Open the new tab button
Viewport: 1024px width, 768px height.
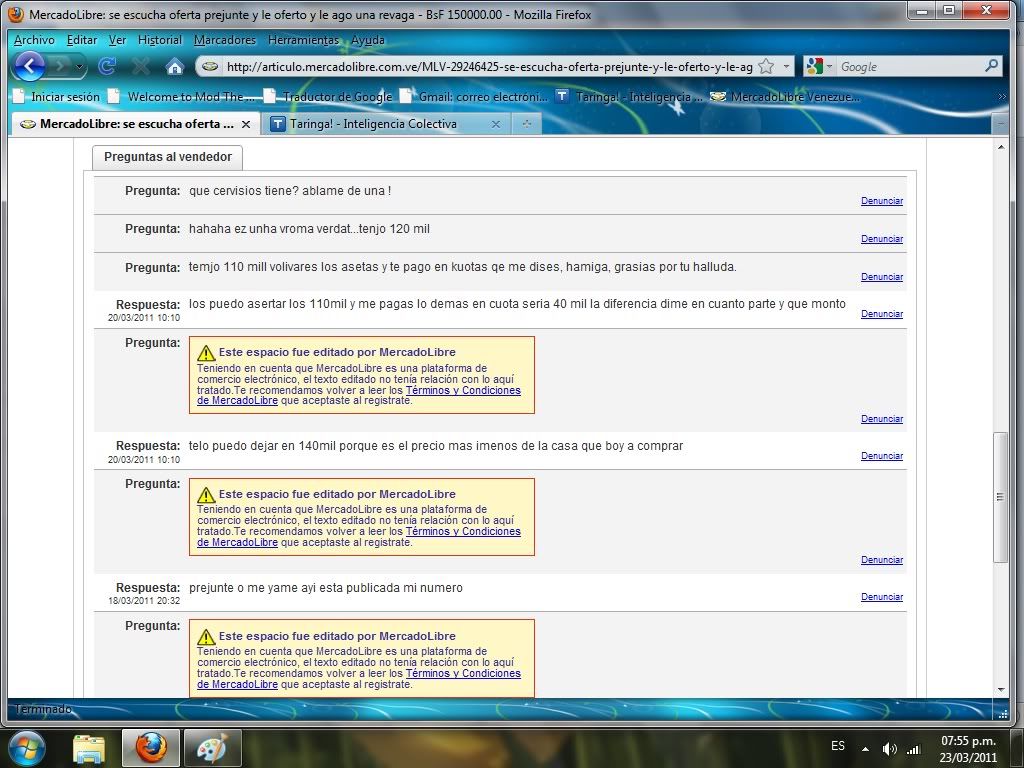point(526,123)
